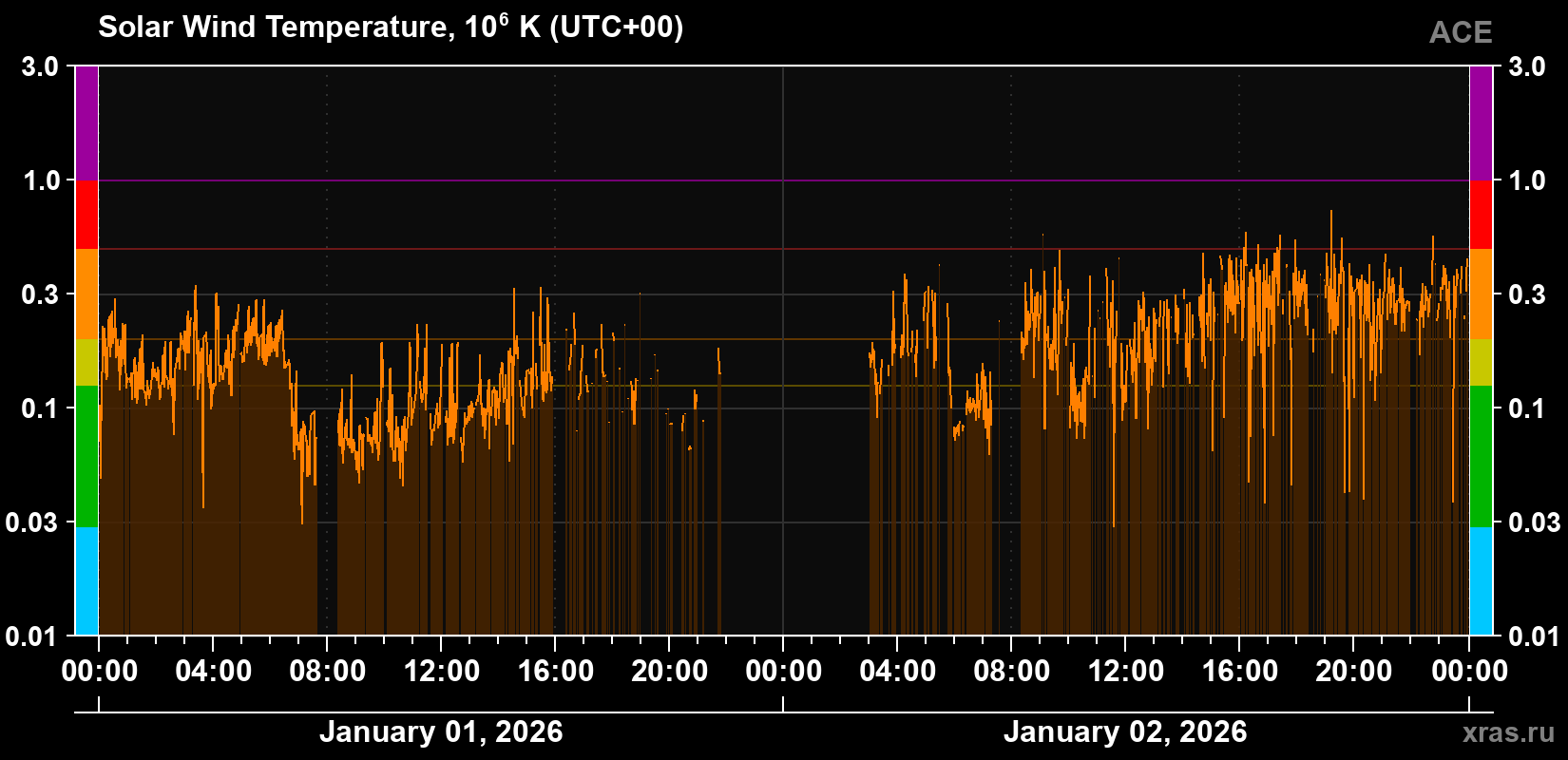Select the 0.1 value on the right axis

(x=1527, y=408)
